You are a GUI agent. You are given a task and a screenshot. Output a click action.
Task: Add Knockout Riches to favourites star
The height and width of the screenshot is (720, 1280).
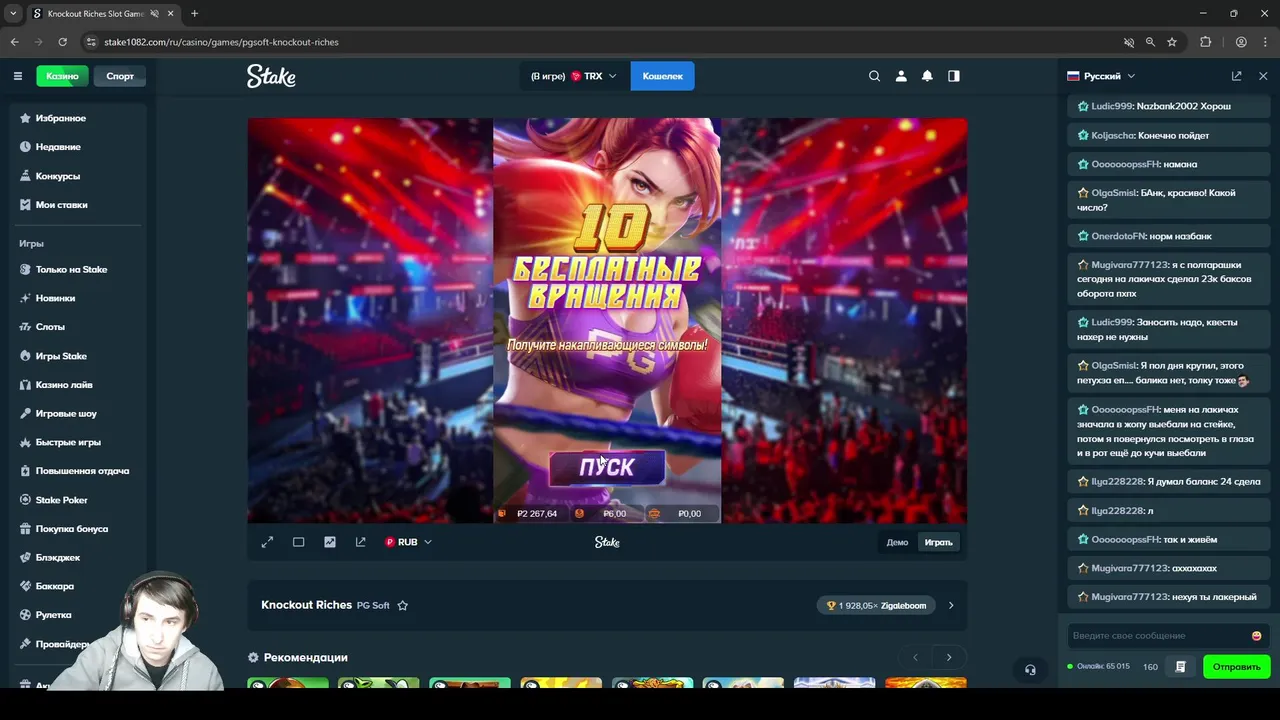pyautogui.click(x=402, y=605)
